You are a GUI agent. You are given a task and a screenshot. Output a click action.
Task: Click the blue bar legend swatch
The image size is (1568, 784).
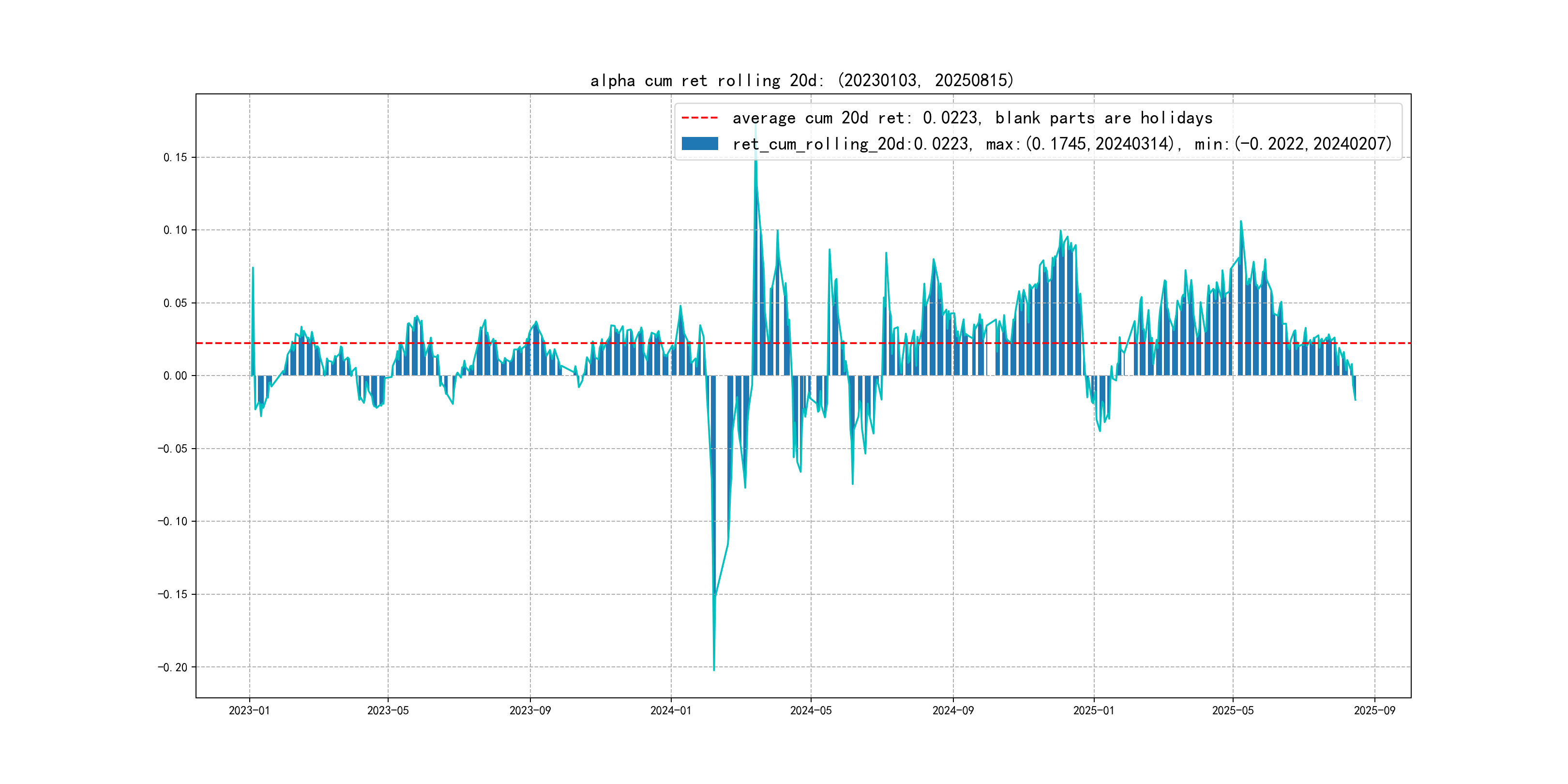[x=699, y=144]
